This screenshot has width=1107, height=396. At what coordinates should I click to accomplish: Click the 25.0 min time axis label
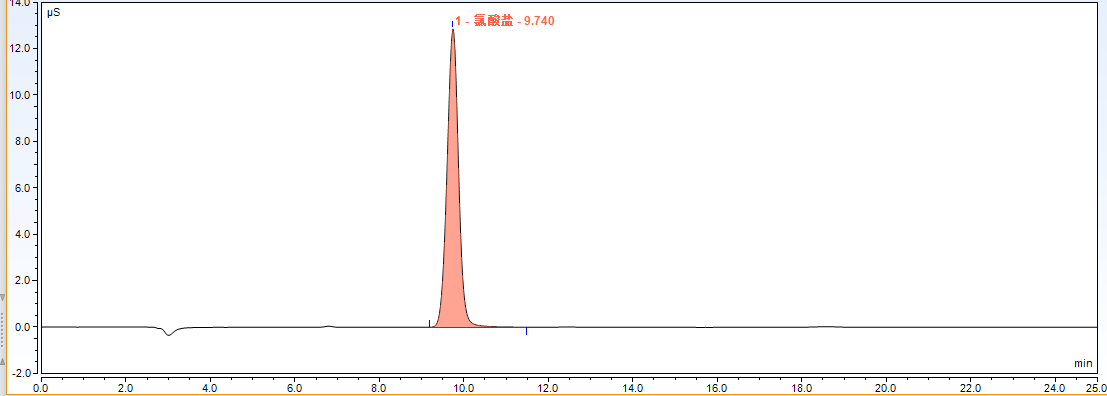1096,388
